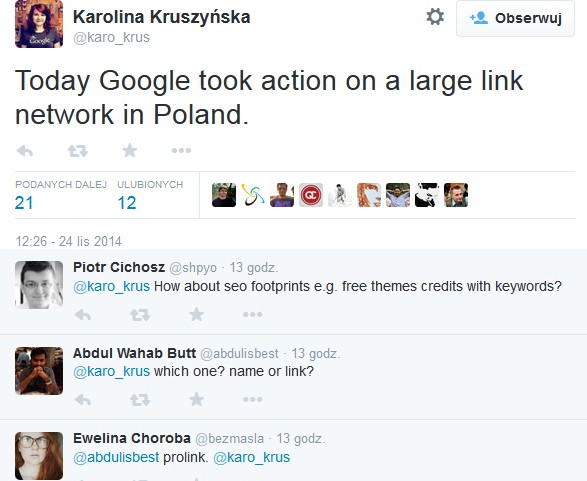587x481 pixels.
Task: View the 12 favorites count
Action: (x=127, y=203)
